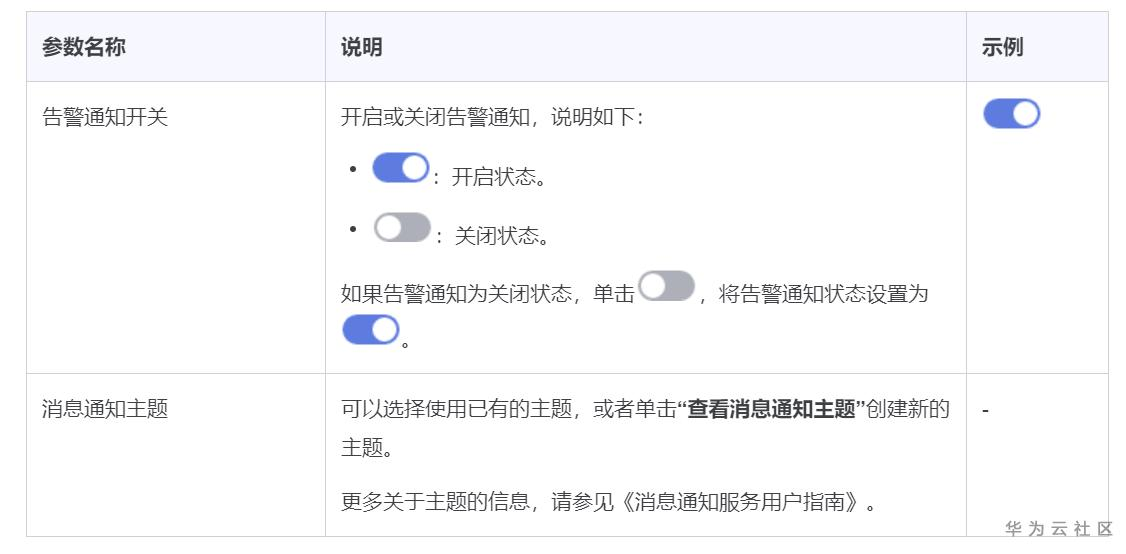Click the 参数名称 column header
1126x554 pixels.
84,47
